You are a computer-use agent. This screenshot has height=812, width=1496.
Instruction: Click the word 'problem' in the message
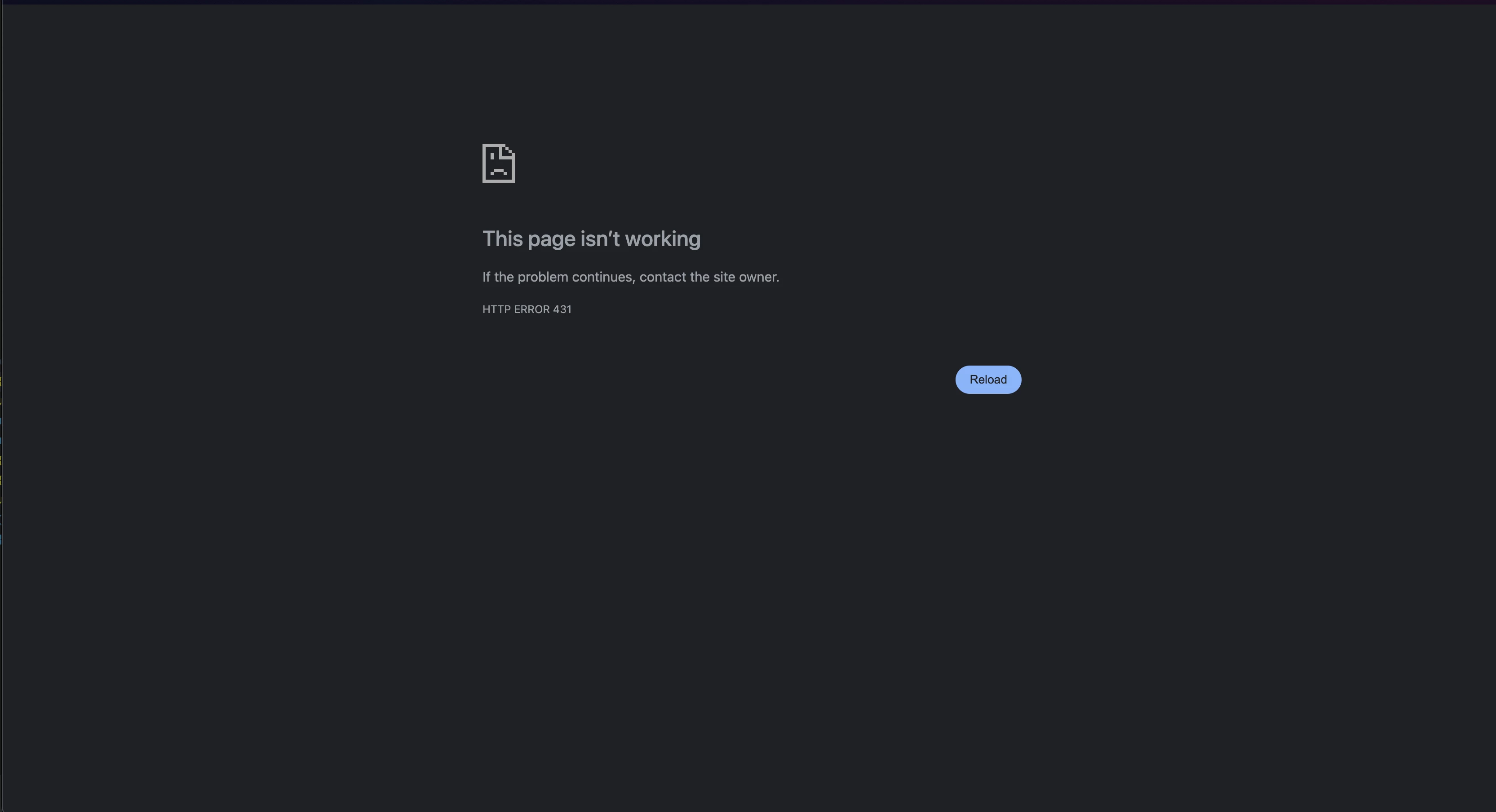(542, 278)
